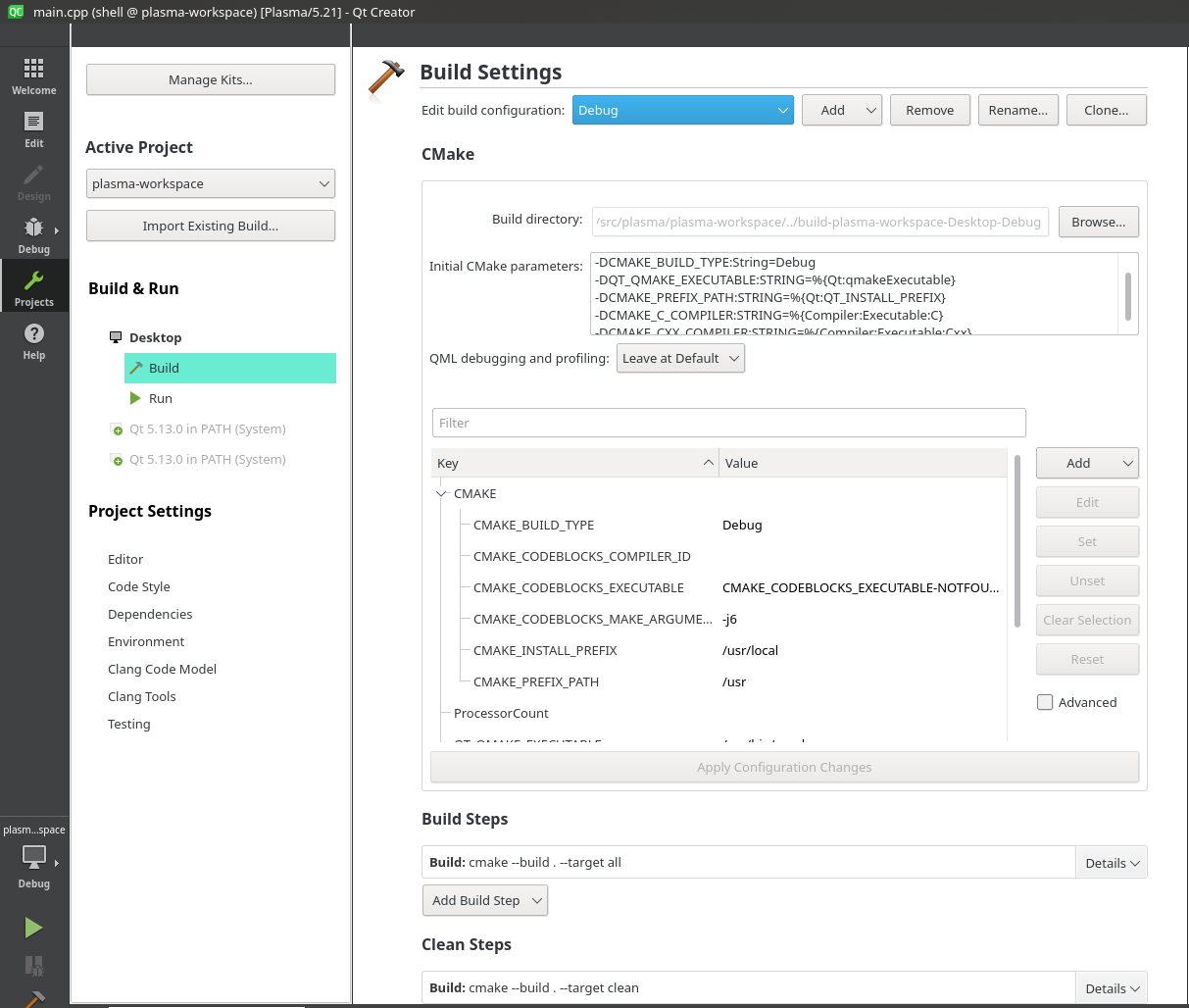
Task: Open Code Style project settings
Action: [x=139, y=586]
